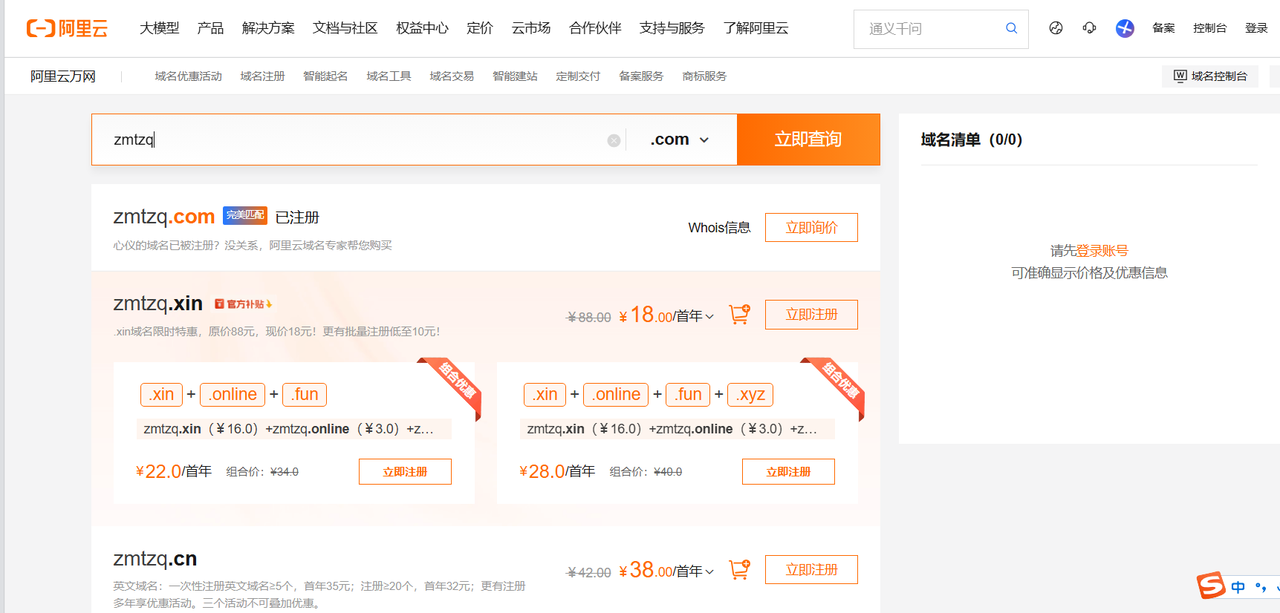Go to 备案服务 tab

click(x=641, y=76)
